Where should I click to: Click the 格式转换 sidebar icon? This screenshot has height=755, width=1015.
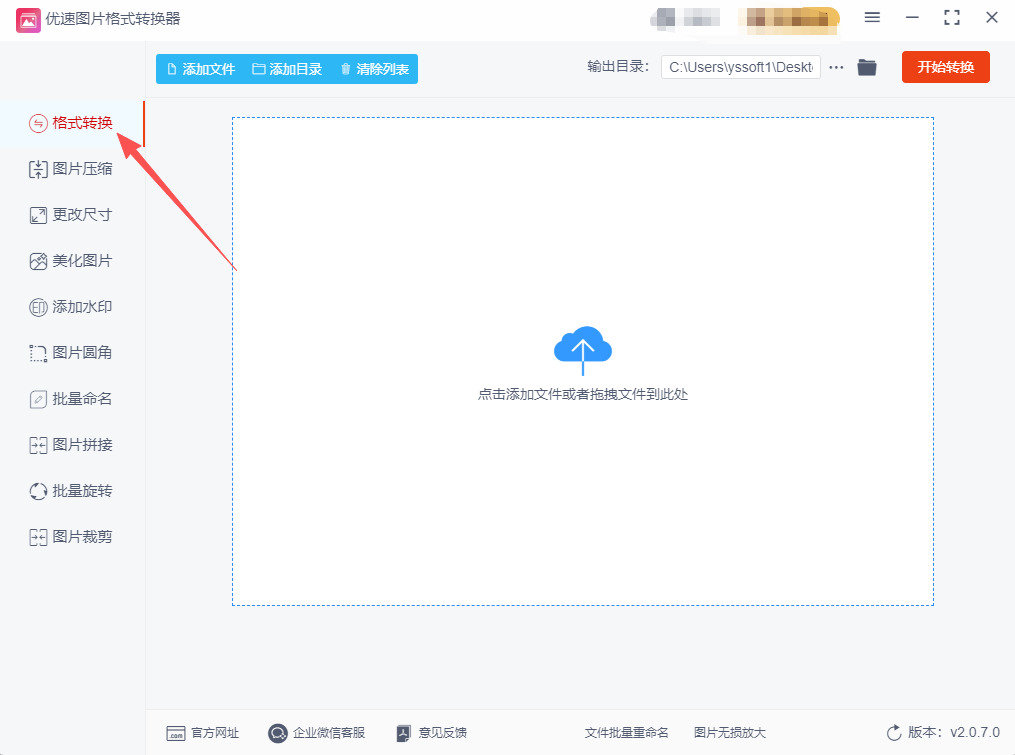(38, 123)
